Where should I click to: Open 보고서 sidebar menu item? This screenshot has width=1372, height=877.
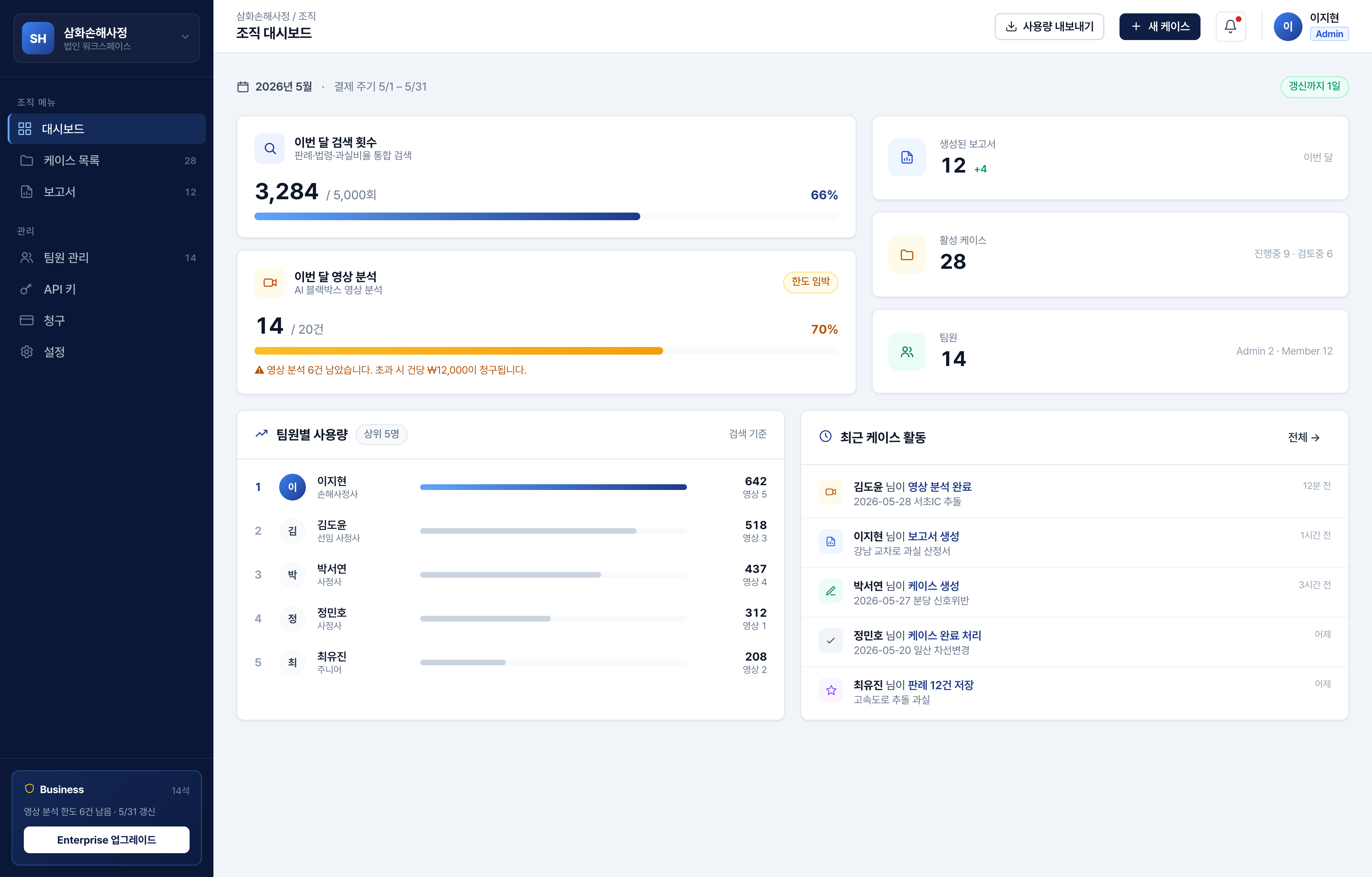(x=107, y=192)
